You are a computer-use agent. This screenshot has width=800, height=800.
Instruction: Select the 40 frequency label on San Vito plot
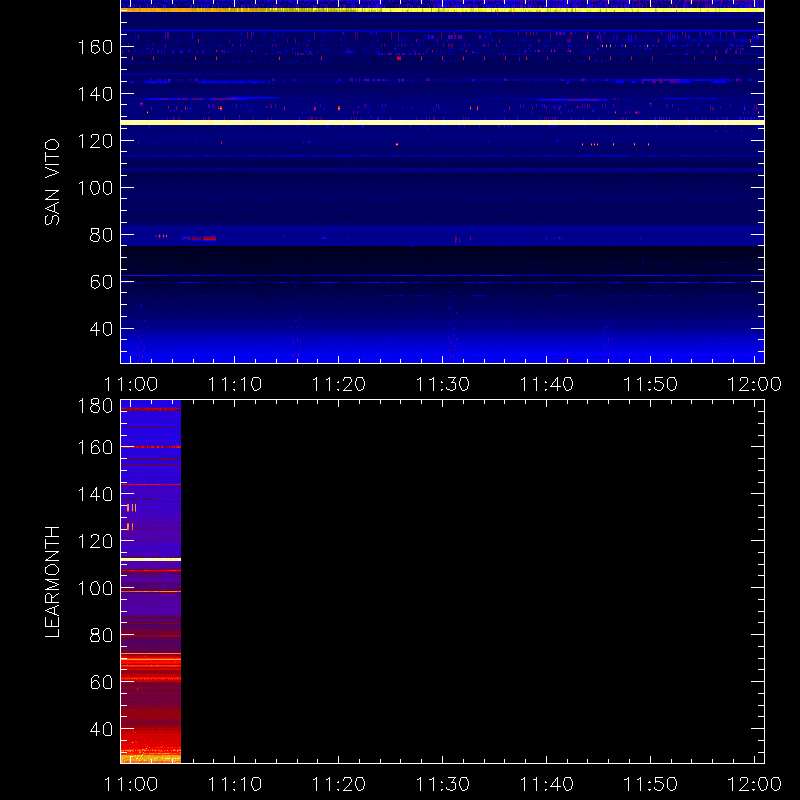101,329
